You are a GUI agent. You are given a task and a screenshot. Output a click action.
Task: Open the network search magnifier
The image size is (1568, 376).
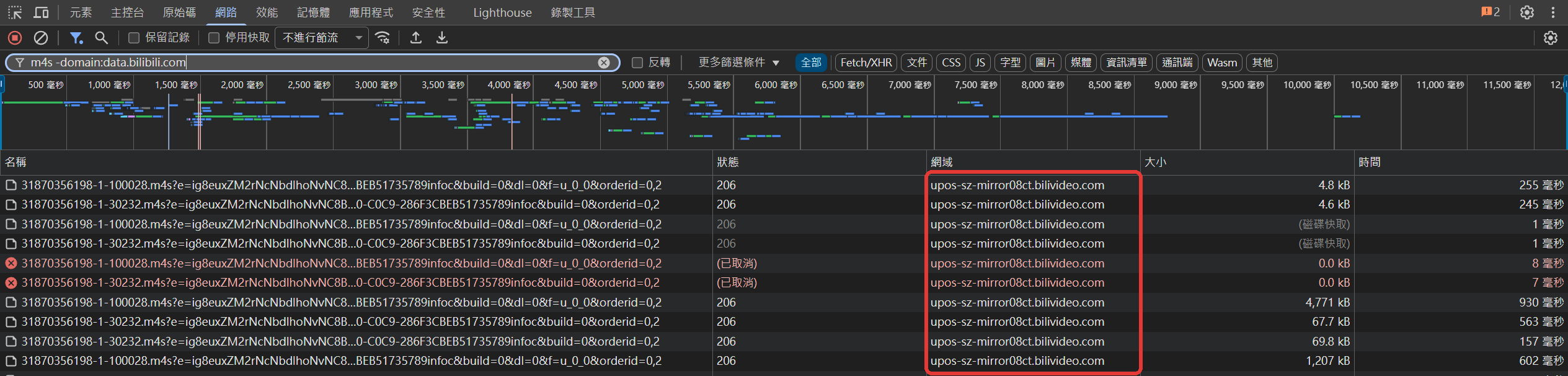[102, 38]
